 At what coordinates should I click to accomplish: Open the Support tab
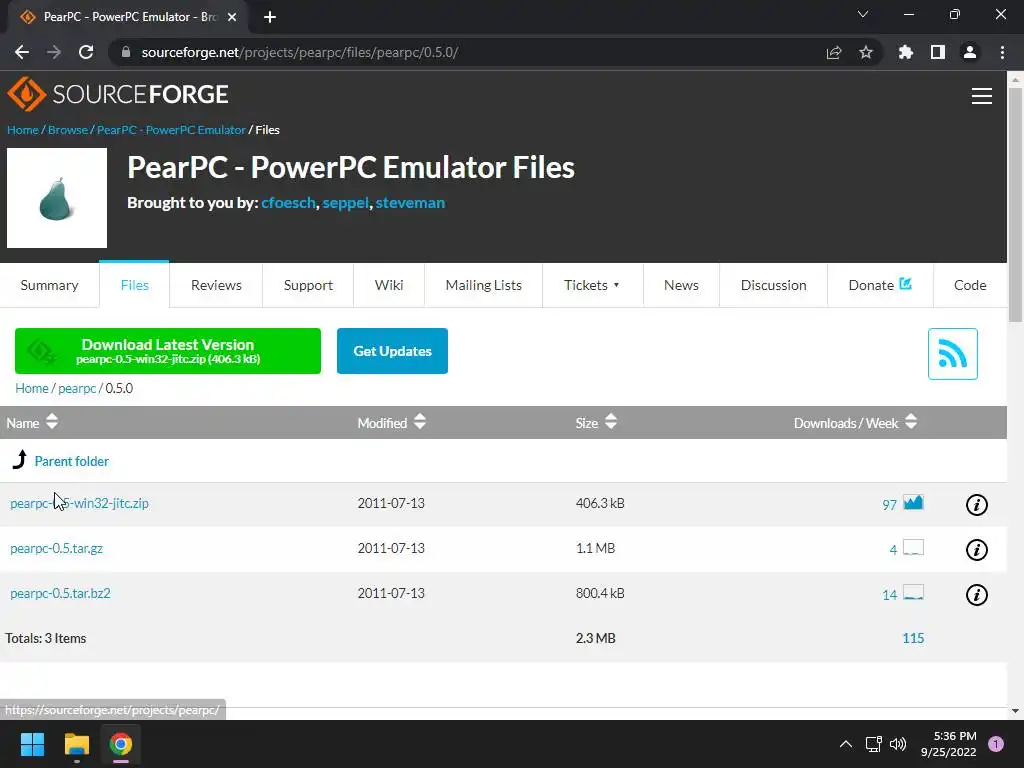pos(308,285)
